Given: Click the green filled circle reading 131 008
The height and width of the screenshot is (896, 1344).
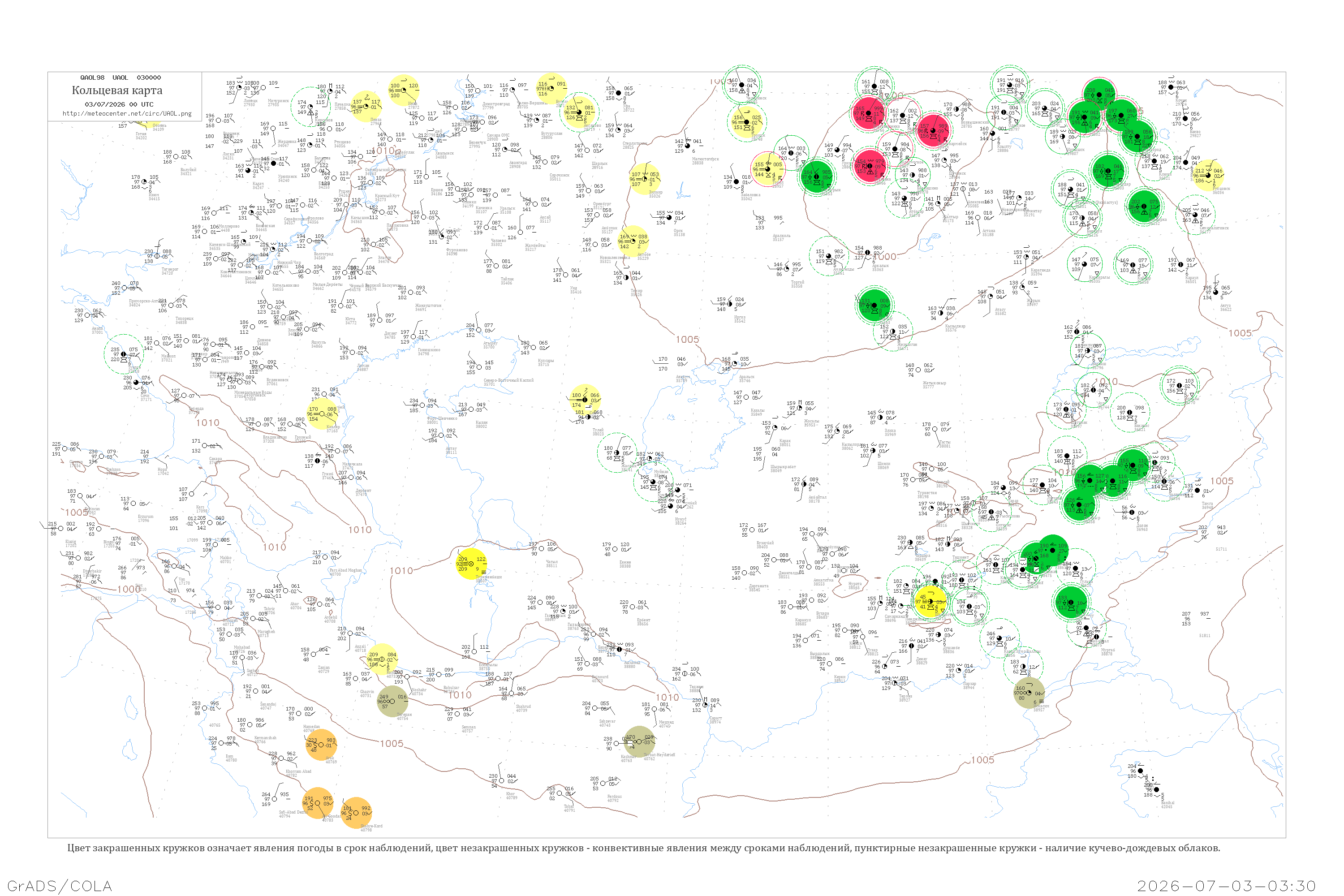Looking at the screenshot, I should 874,305.
